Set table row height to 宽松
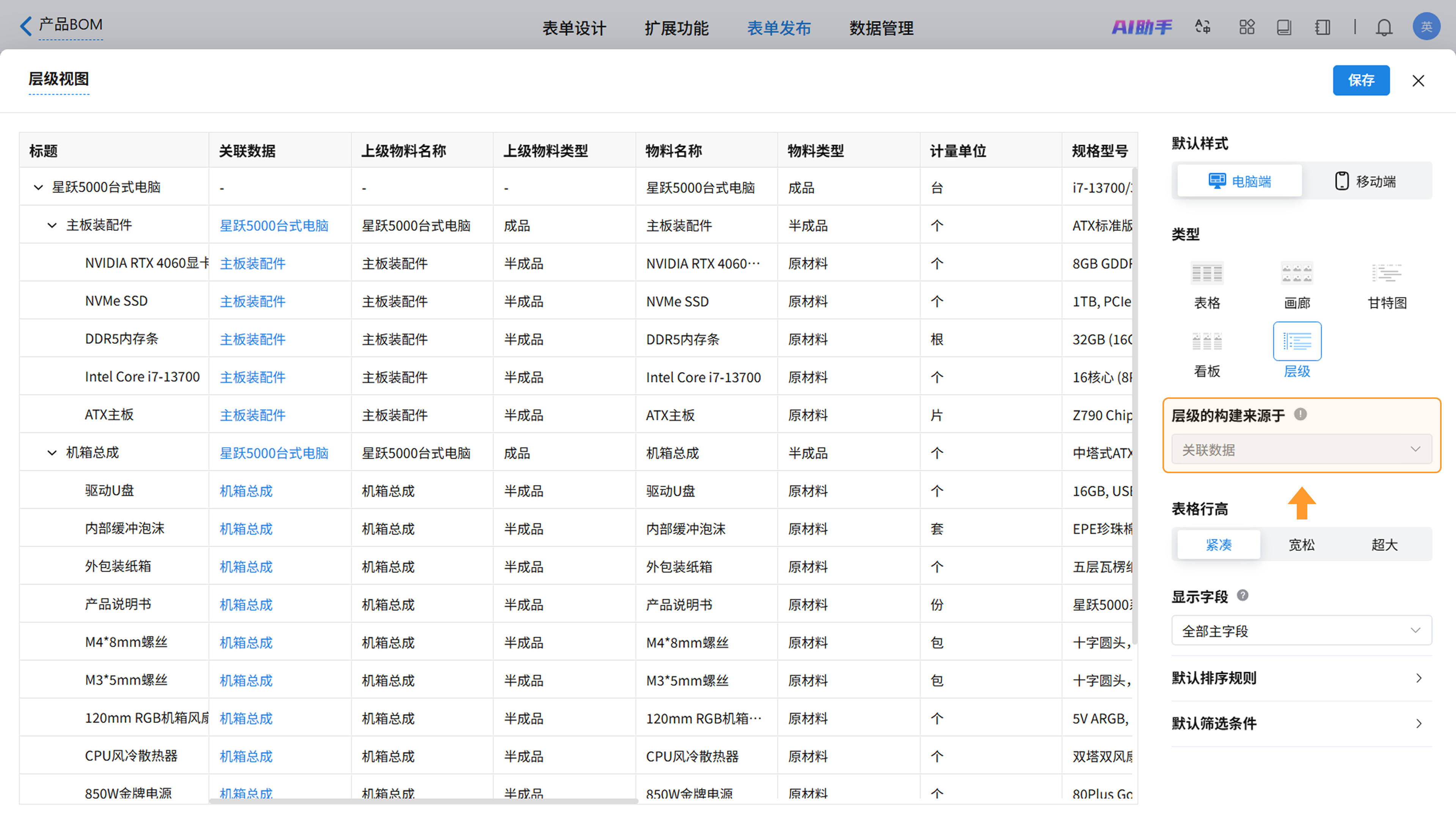The width and height of the screenshot is (1456, 819). tap(1301, 545)
